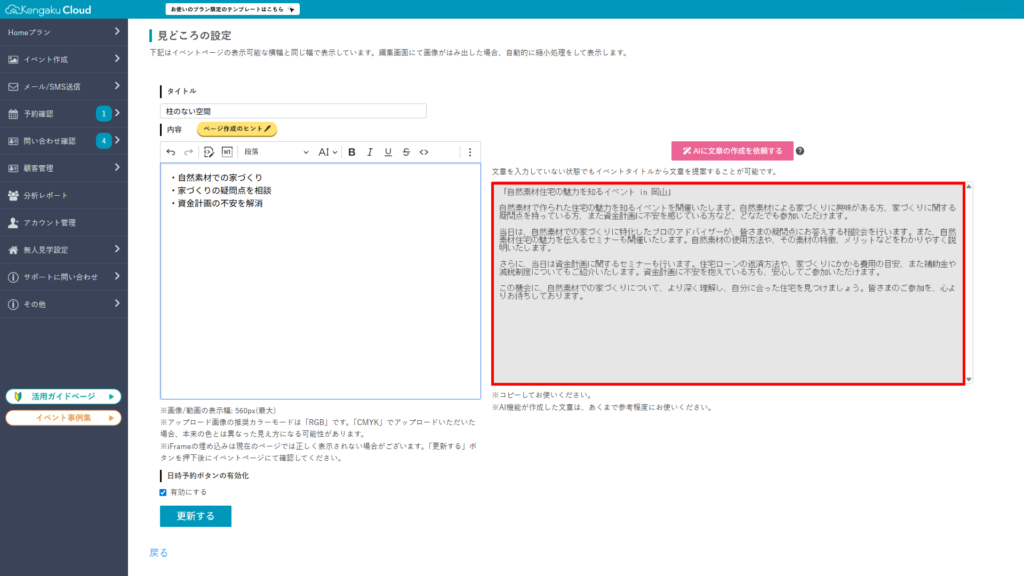Screen dimensions: 1024x576
Task: Click the bold formatting icon
Action: (352, 152)
